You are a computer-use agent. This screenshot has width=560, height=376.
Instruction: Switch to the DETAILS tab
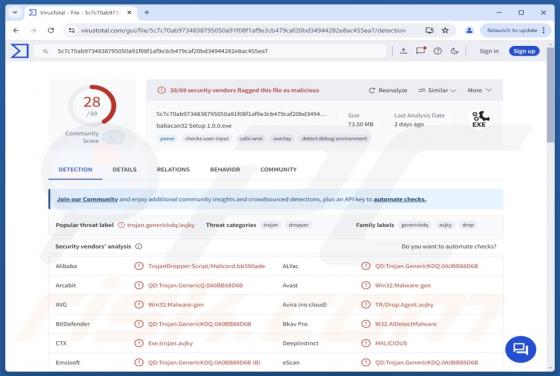124,170
